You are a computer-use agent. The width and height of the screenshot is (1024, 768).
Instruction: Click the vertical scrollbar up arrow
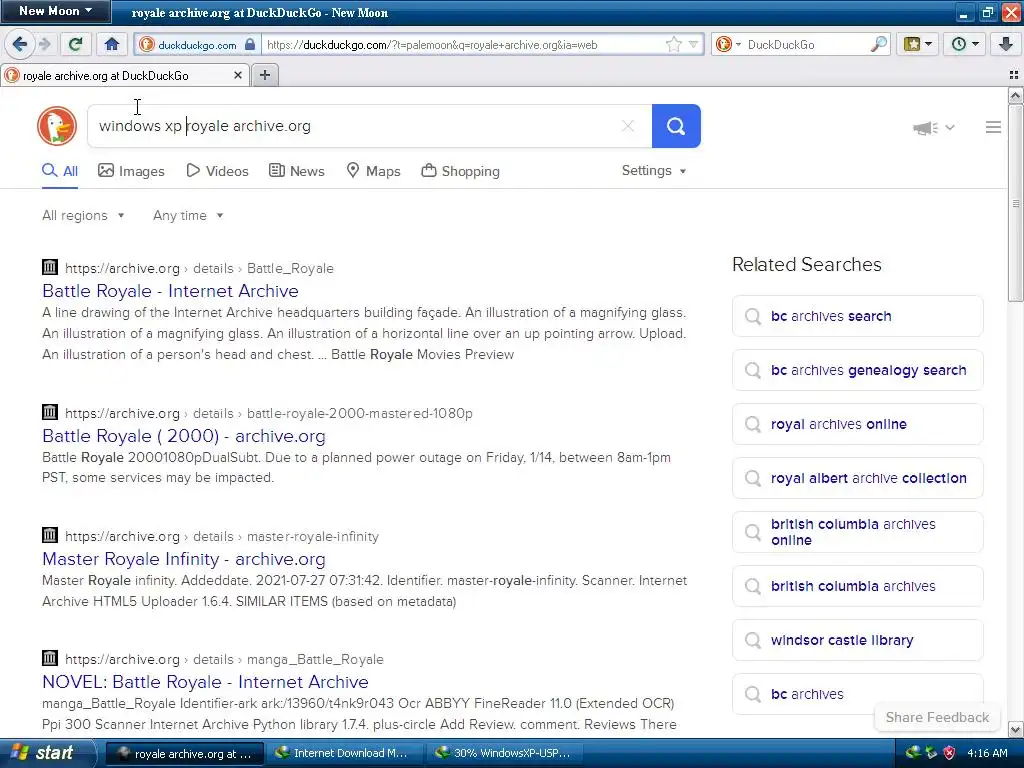[1016, 97]
